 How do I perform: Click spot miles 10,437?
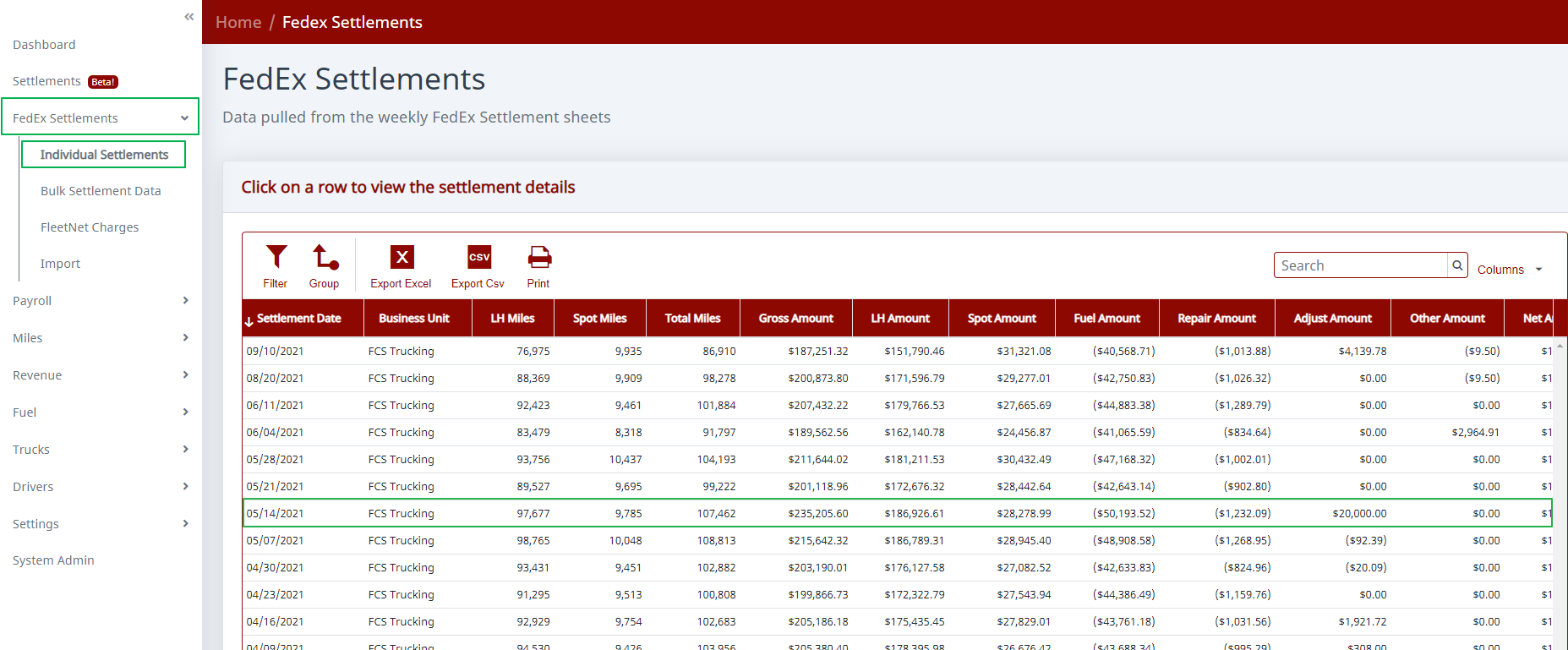pos(626,459)
